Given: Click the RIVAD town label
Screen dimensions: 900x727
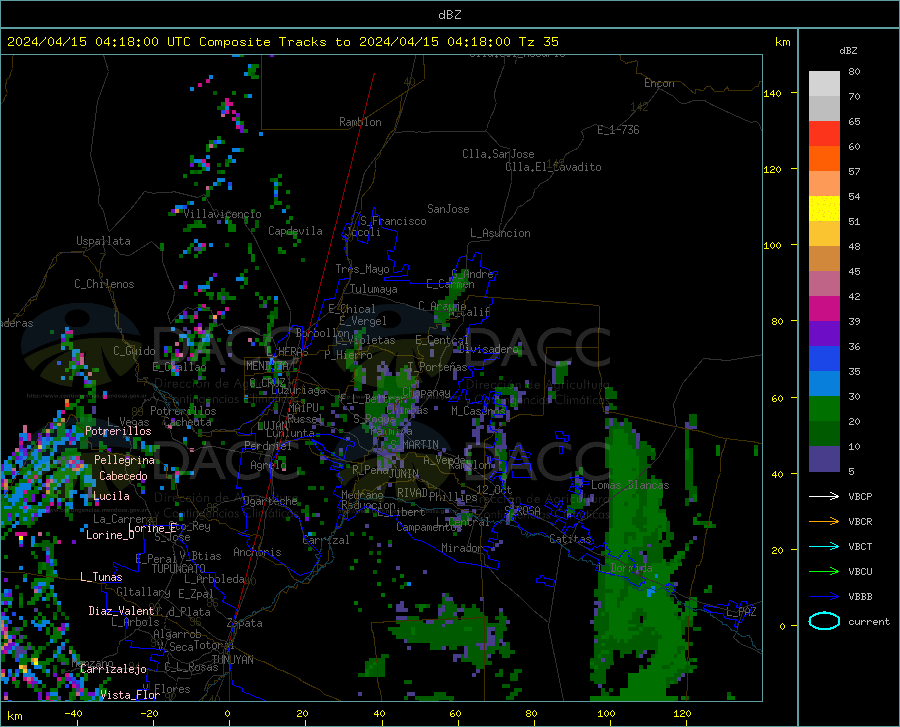Looking at the screenshot, I should point(412,493).
